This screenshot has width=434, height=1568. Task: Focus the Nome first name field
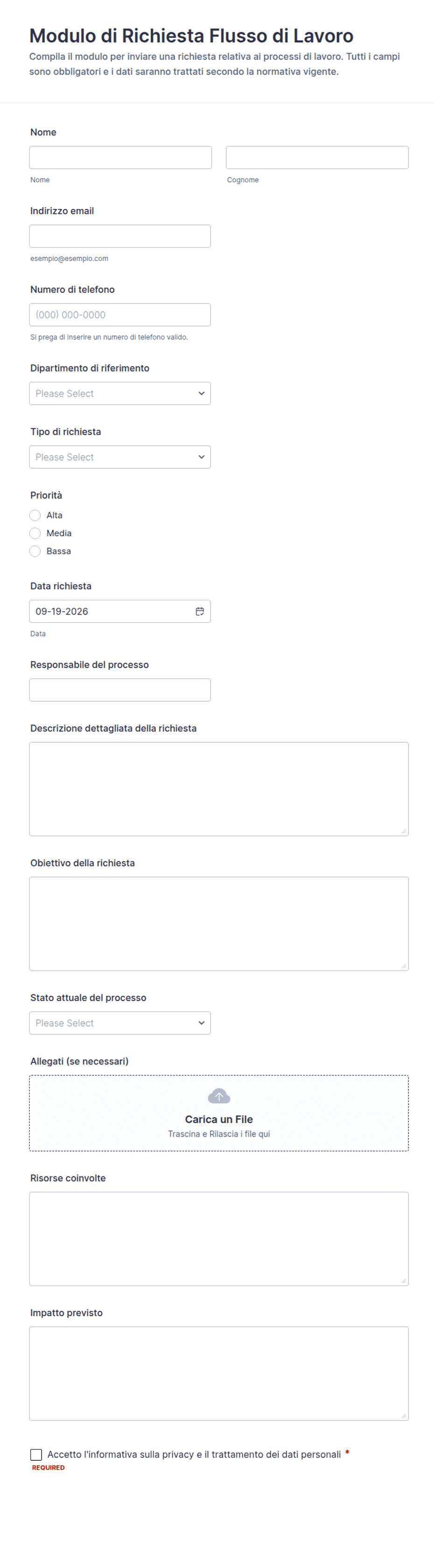(121, 157)
